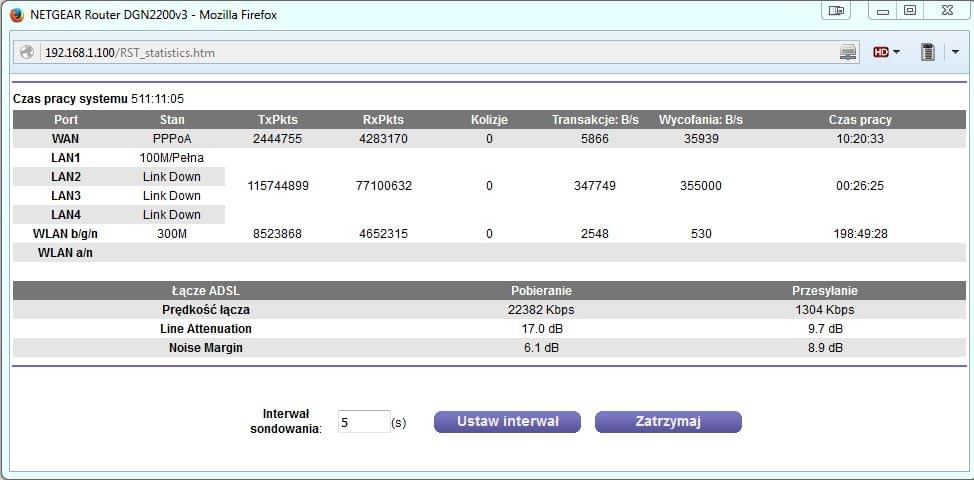Click the Line Attenuation row label

(x=206, y=329)
